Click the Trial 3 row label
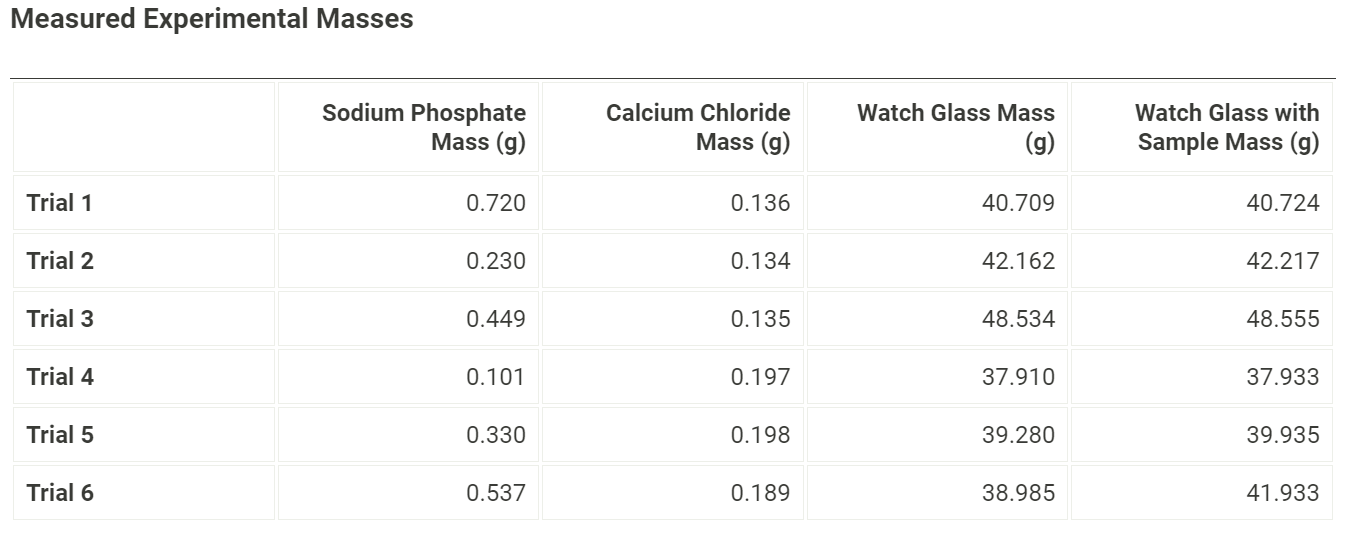This screenshot has width=1361, height=538. tap(60, 319)
